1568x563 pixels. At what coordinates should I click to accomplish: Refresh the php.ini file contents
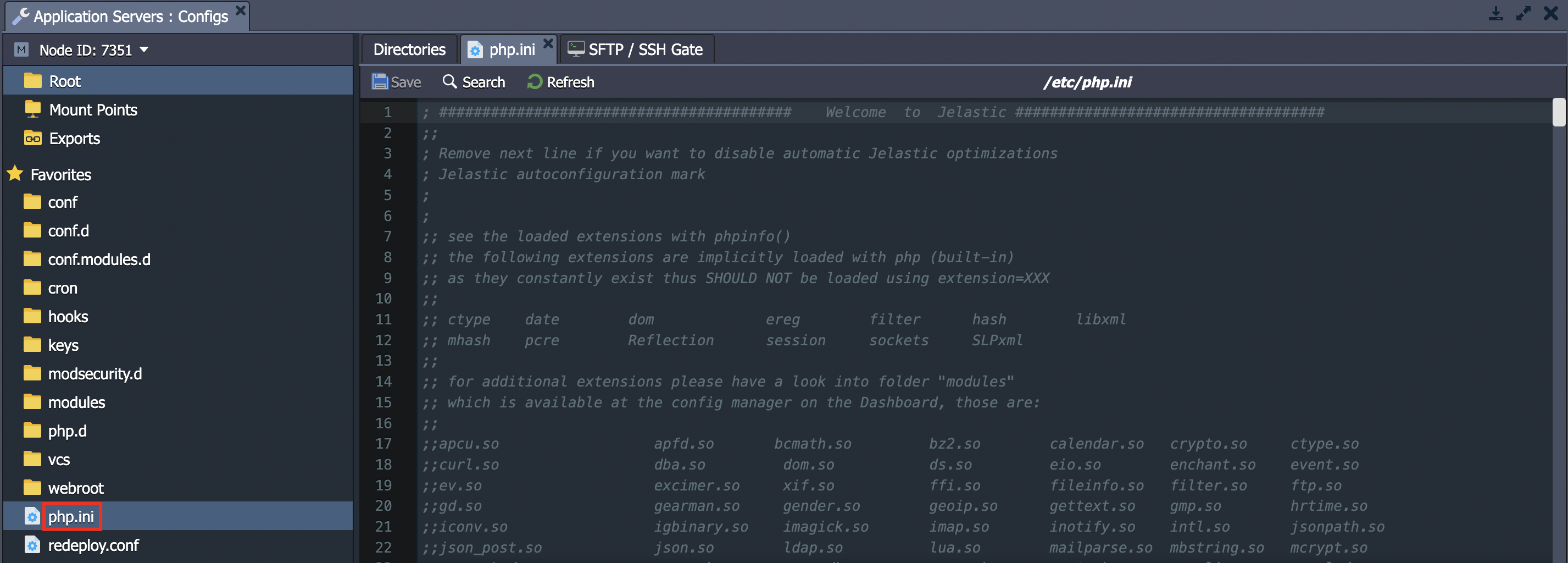[x=560, y=82]
